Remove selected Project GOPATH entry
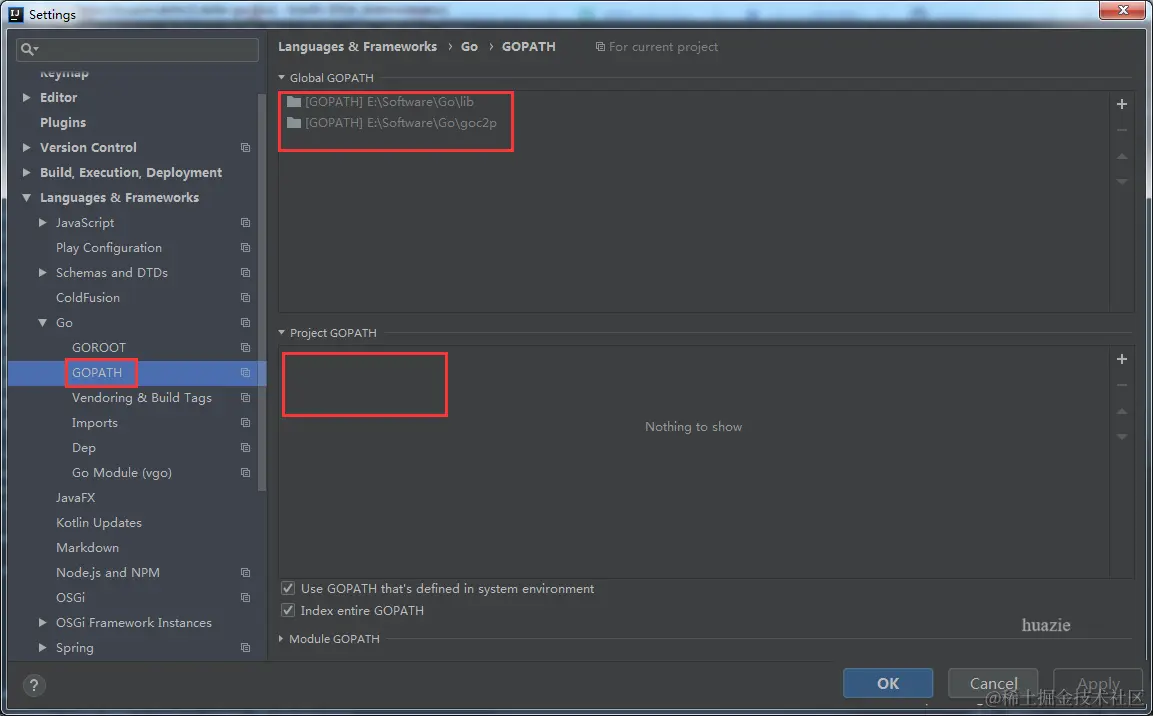This screenshot has height=716, width=1153. [x=1121, y=385]
